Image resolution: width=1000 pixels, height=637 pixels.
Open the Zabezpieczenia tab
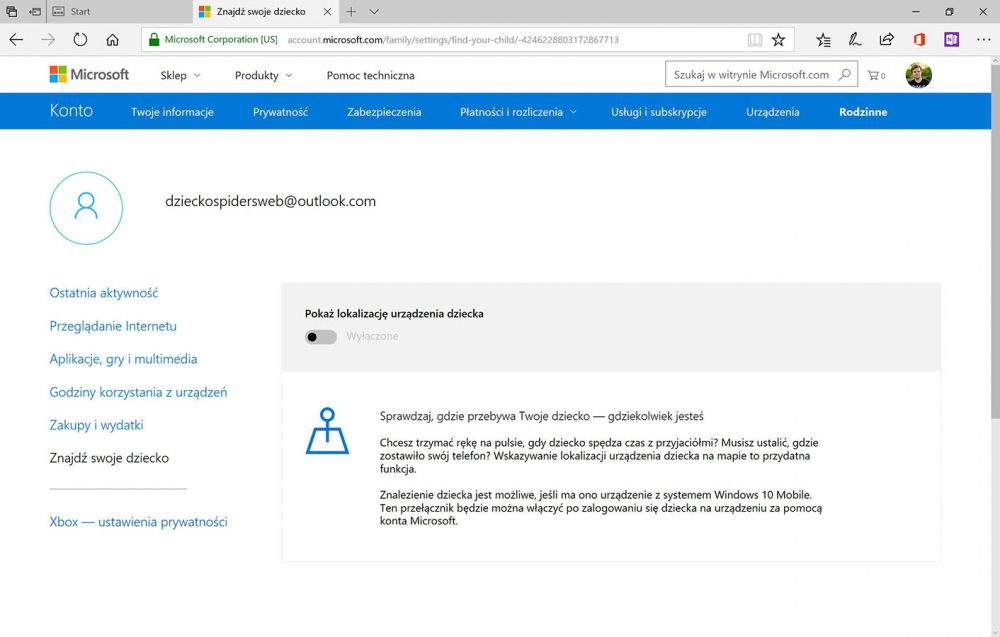[x=384, y=112]
